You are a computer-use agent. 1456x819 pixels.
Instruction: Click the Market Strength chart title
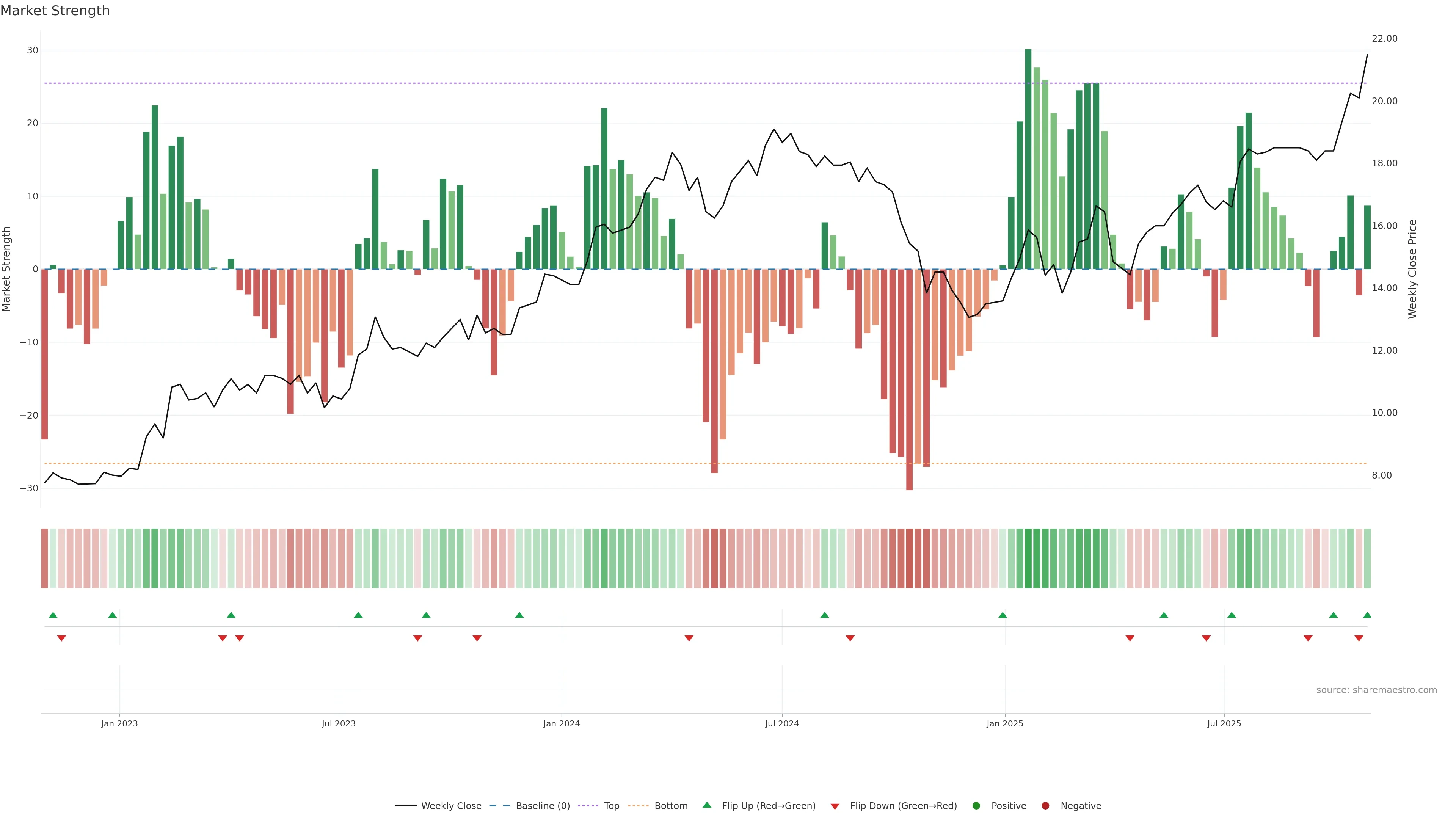coord(55,11)
